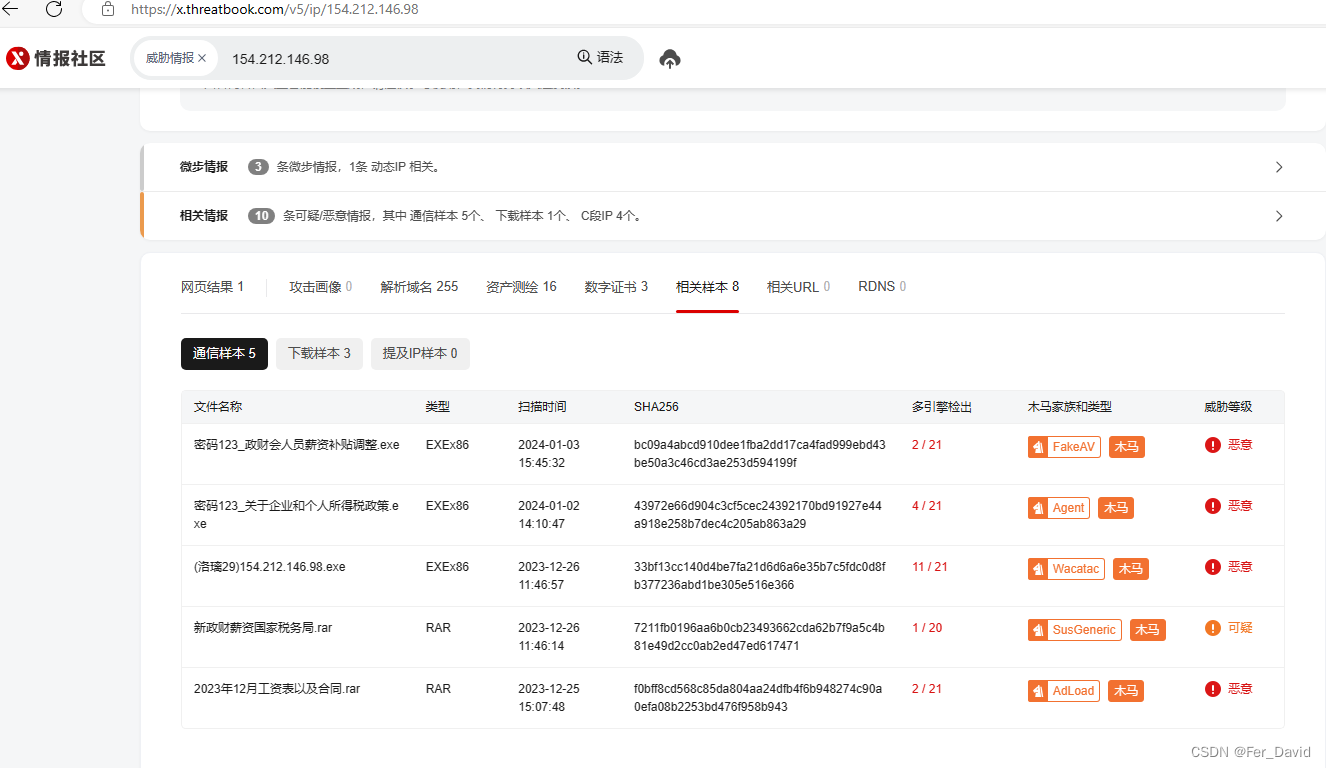Open the 相关URL tab
The width and height of the screenshot is (1326, 768).
pos(798,287)
